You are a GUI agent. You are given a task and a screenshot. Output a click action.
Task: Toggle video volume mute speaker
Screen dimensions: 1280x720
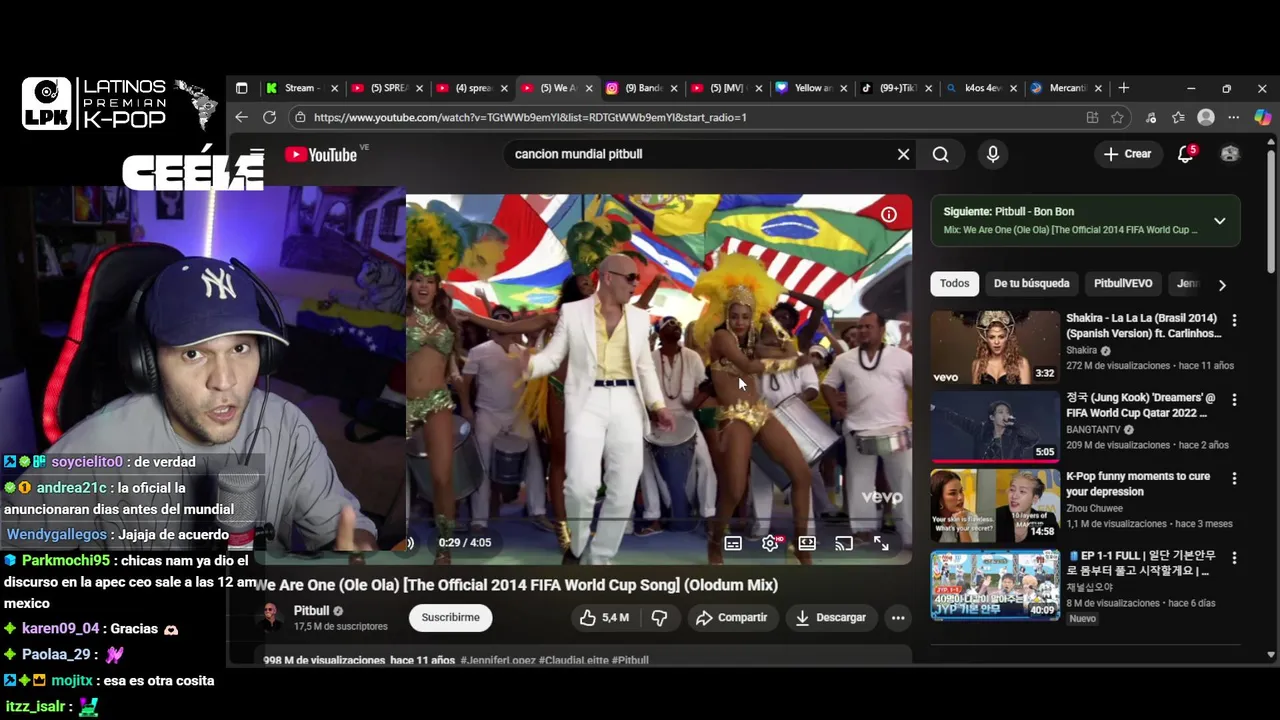409,543
